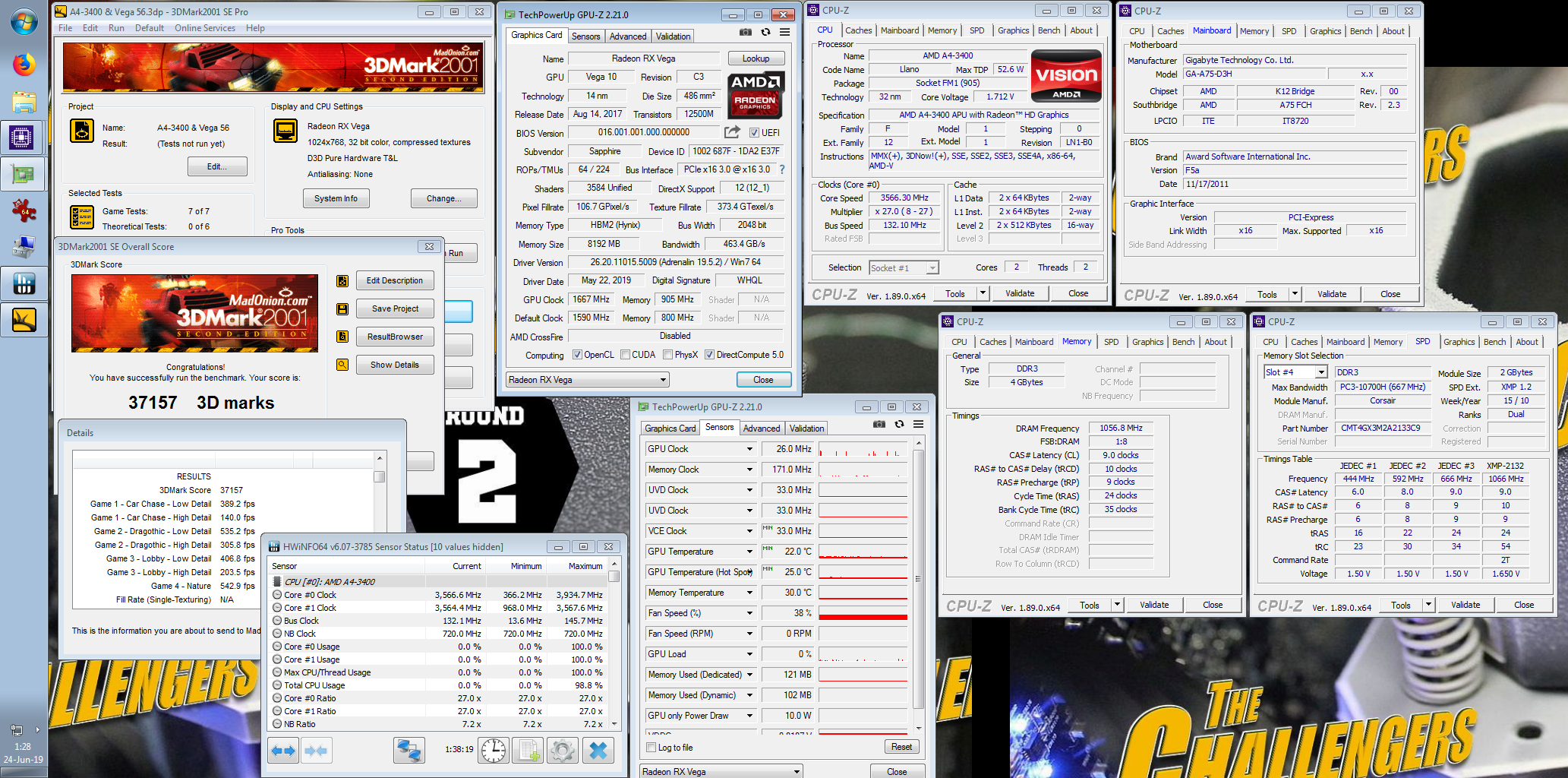Open the CPU-Z Socket #1 selection dropdown
Screen dimensions: 1568x778
[x=904, y=268]
